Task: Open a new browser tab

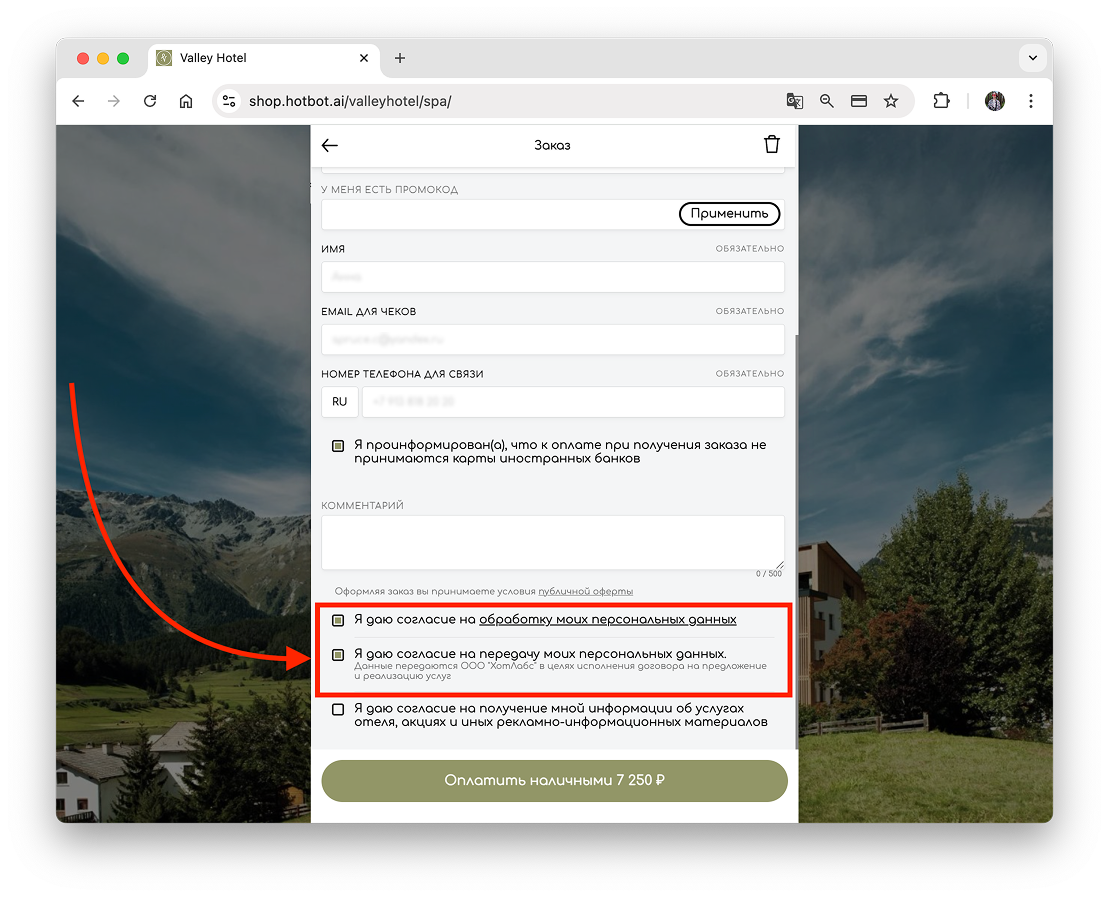Action: 400,58
